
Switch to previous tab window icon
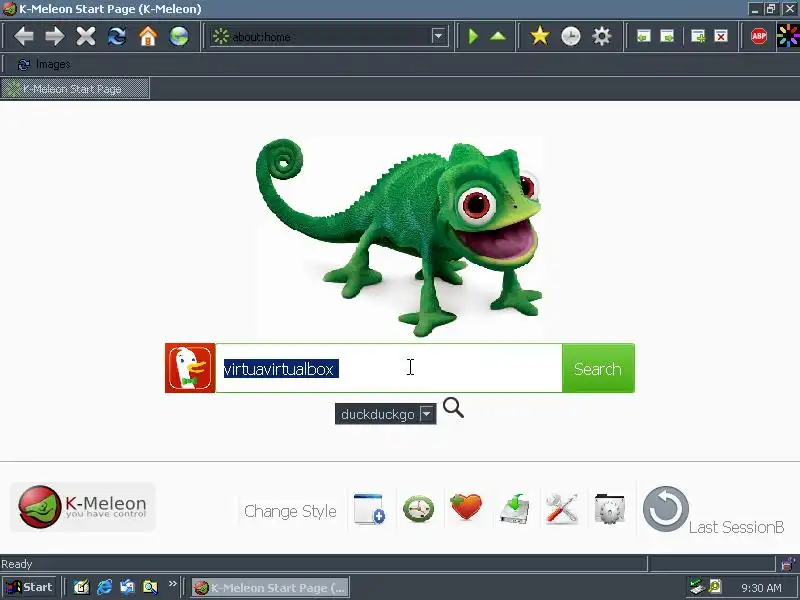644,36
